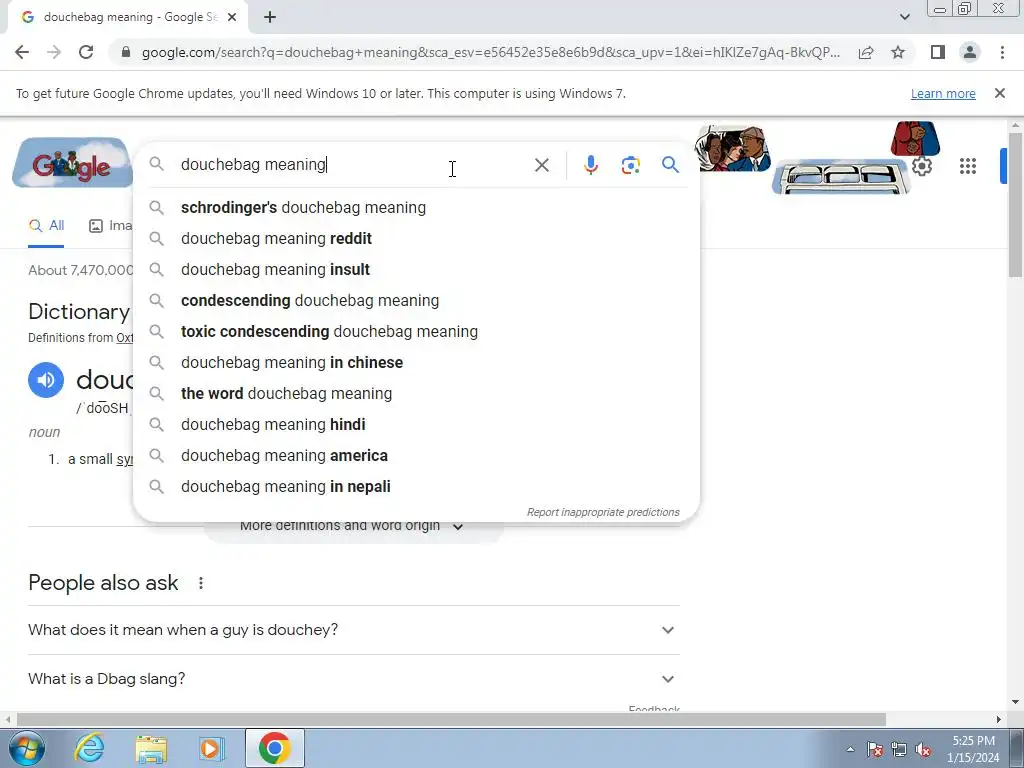Choose suggestion 'douchebag meaning in chinese'
The width and height of the screenshot is (1024, 768).
pyautogui.click(x=416, y=362)
